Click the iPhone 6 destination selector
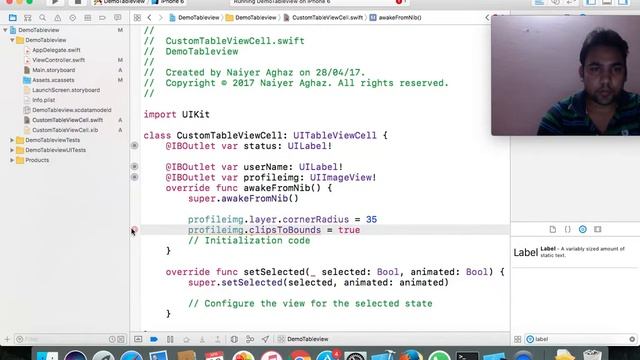Screen dimensions: 640x360 click(168, 2)
